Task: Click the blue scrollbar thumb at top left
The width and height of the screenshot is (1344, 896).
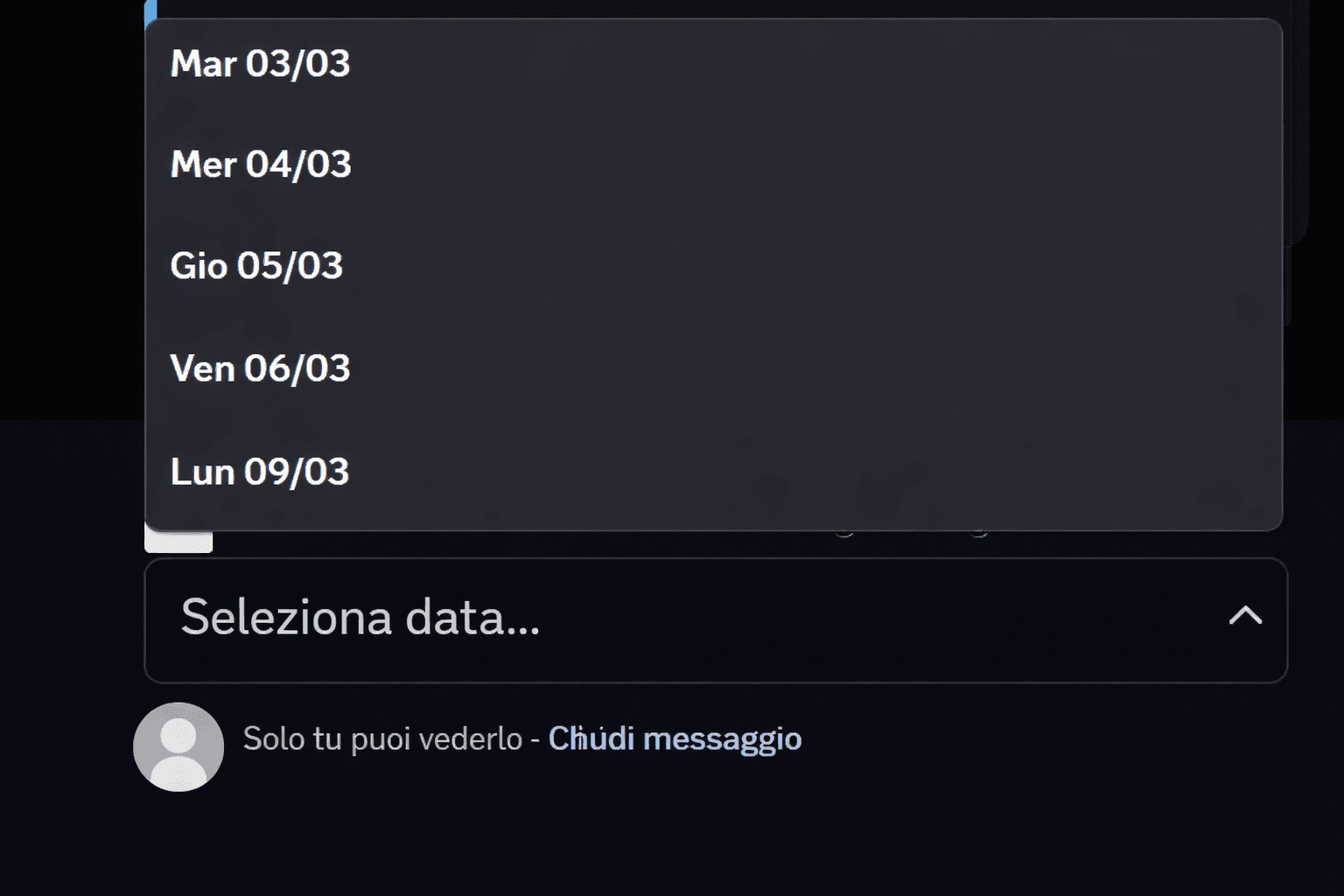Action: pyautogui.click(x=149, y=10)
